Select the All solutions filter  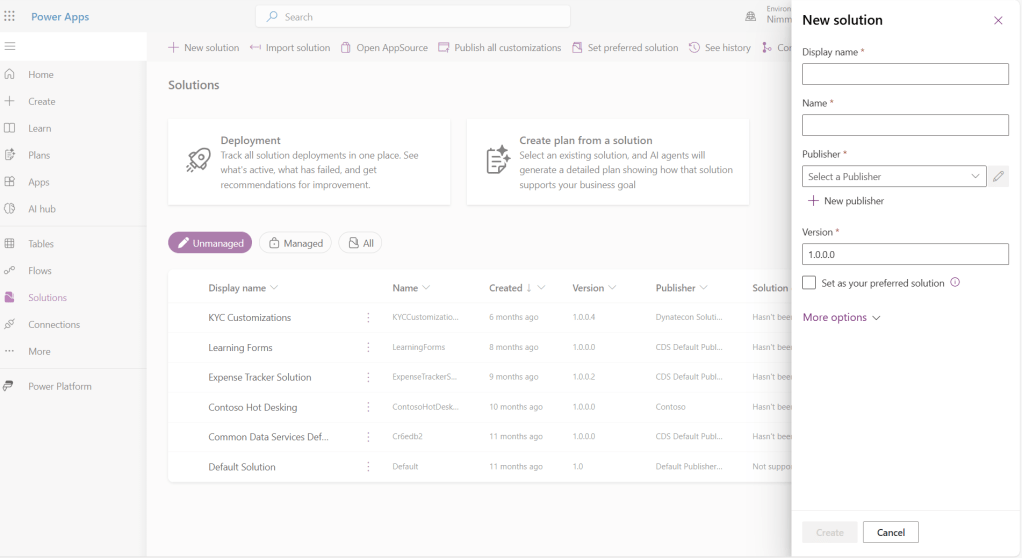(x=360, y=242)
